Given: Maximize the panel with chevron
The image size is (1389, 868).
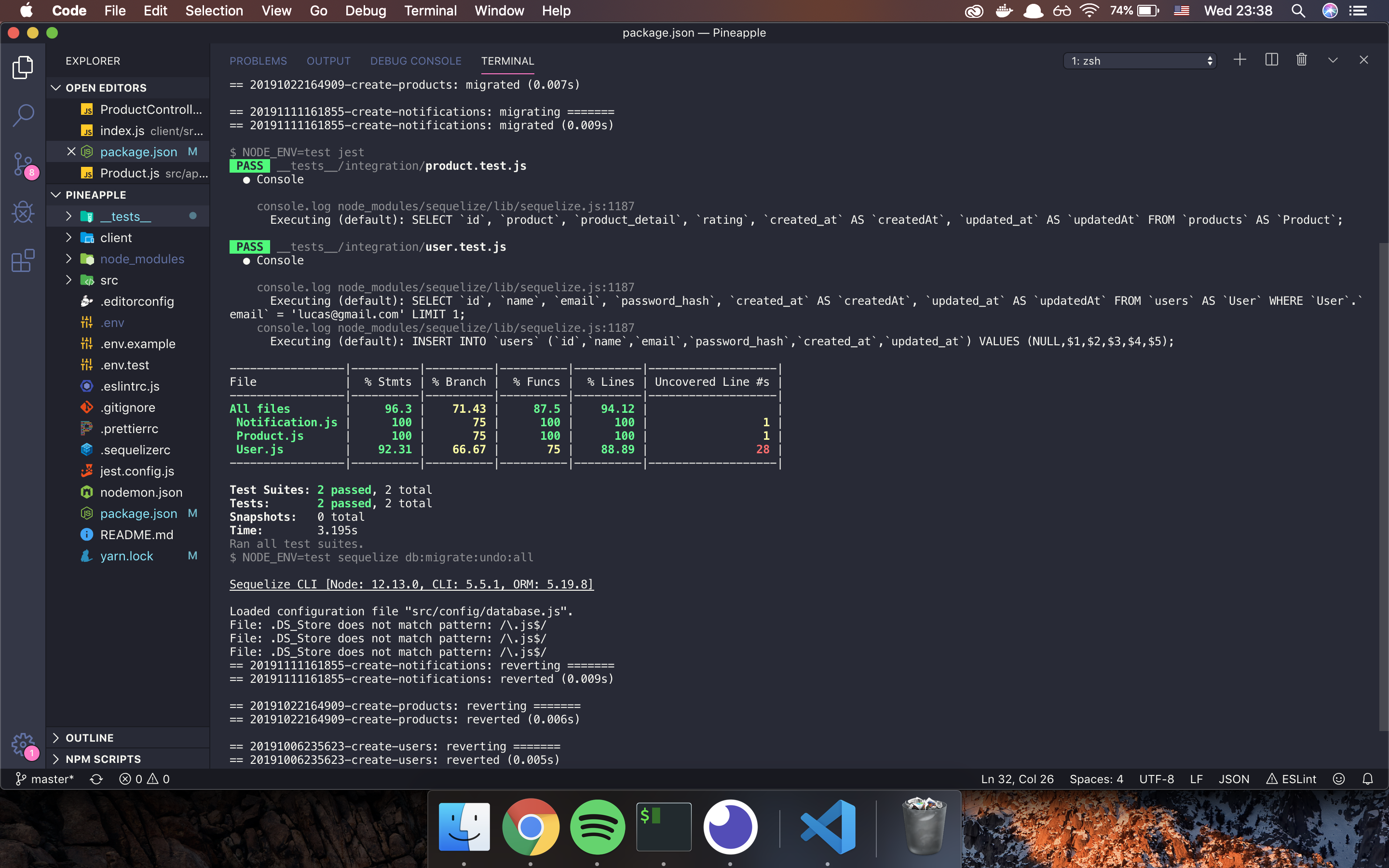Looking at the screenshot, I should [x=1333, y=60].
